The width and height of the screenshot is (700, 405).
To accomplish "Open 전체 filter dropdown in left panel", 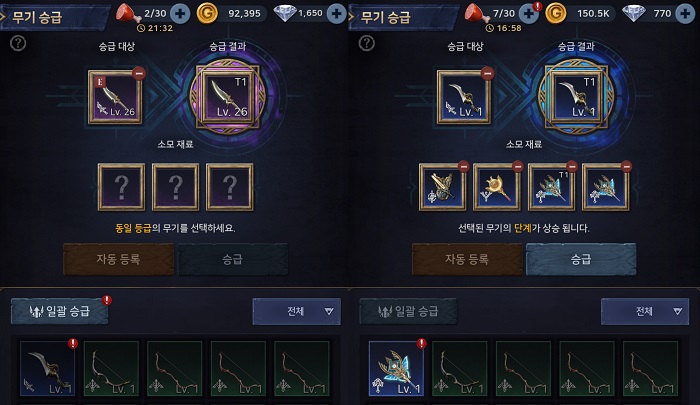I will coord(296,311).
